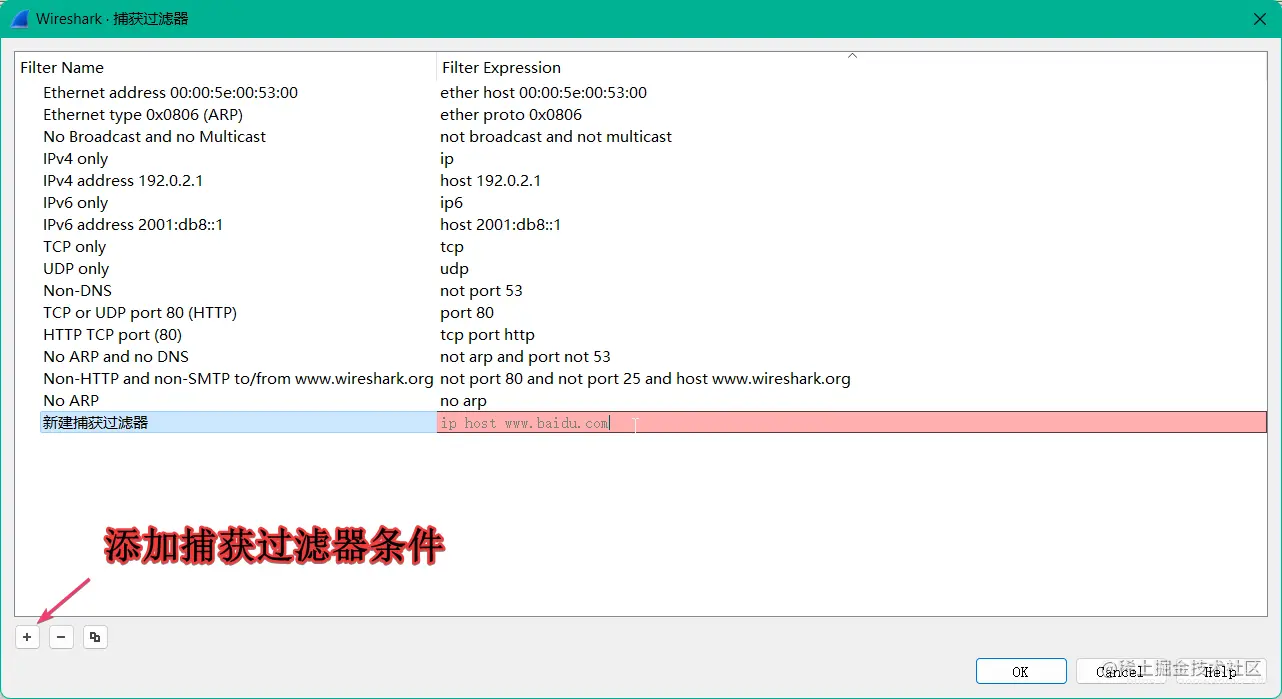The image size is (1282, 699).
Task: Select the IPv4 address 192.0.2.1 filter name
Action: [123, 181]
